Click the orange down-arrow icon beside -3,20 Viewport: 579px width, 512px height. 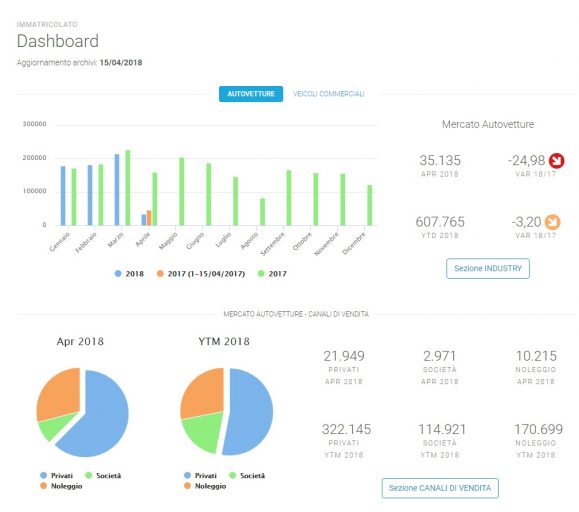552,222
